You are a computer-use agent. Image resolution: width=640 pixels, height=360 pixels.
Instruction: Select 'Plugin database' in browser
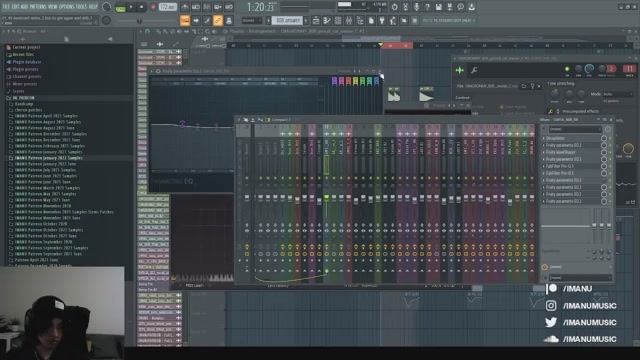[27, 62]
